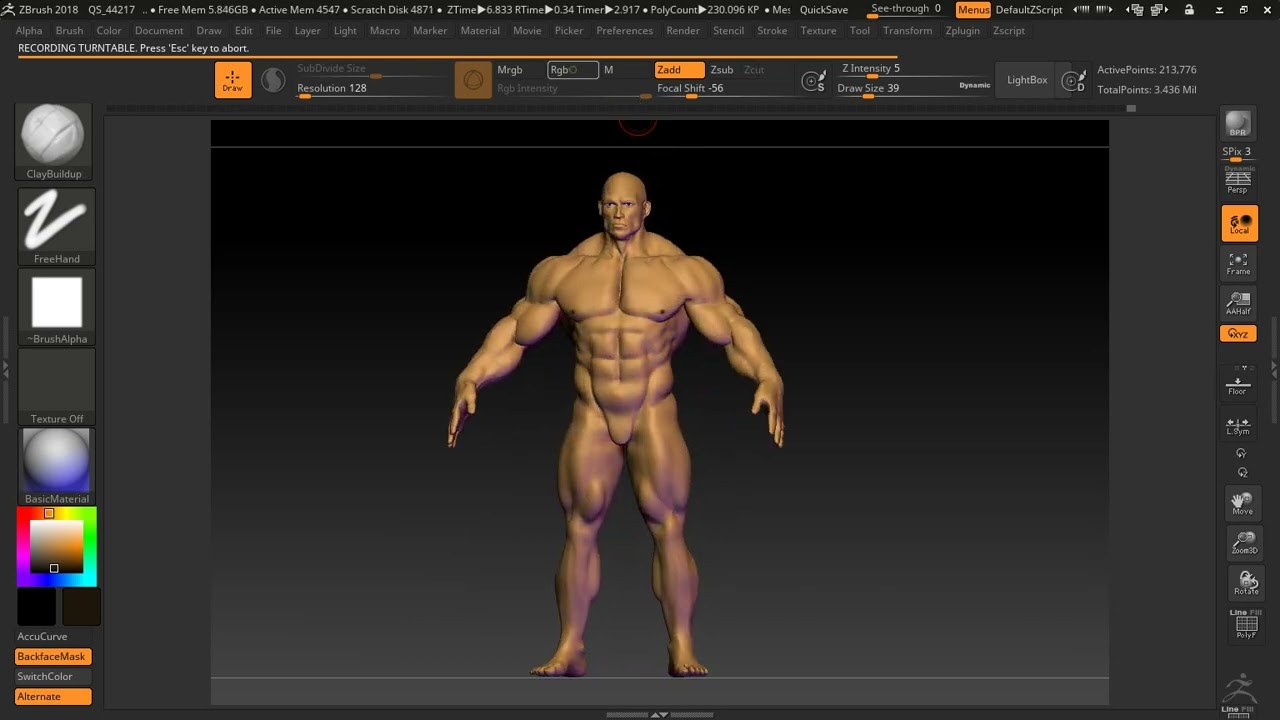Open the Alpha menu
The height and width of the screenshot is (720, 1280).
pyautogui.click(x=29, y=31)
